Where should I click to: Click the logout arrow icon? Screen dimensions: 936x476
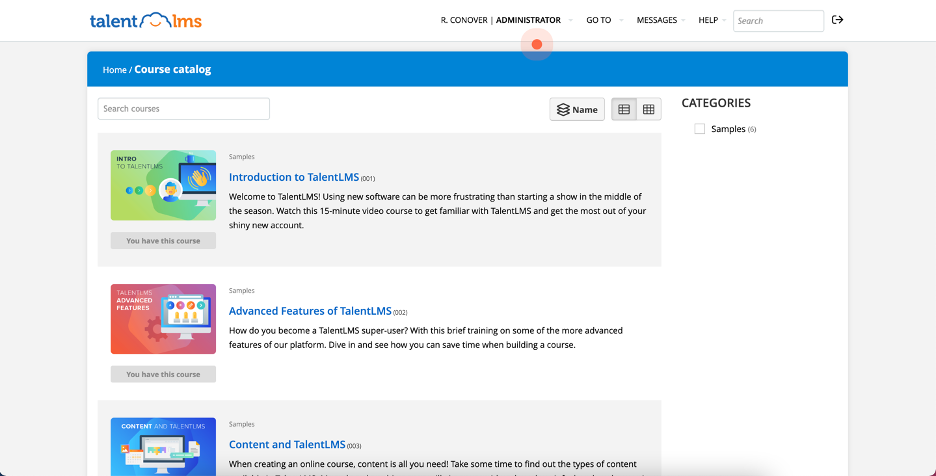(838, 20)
